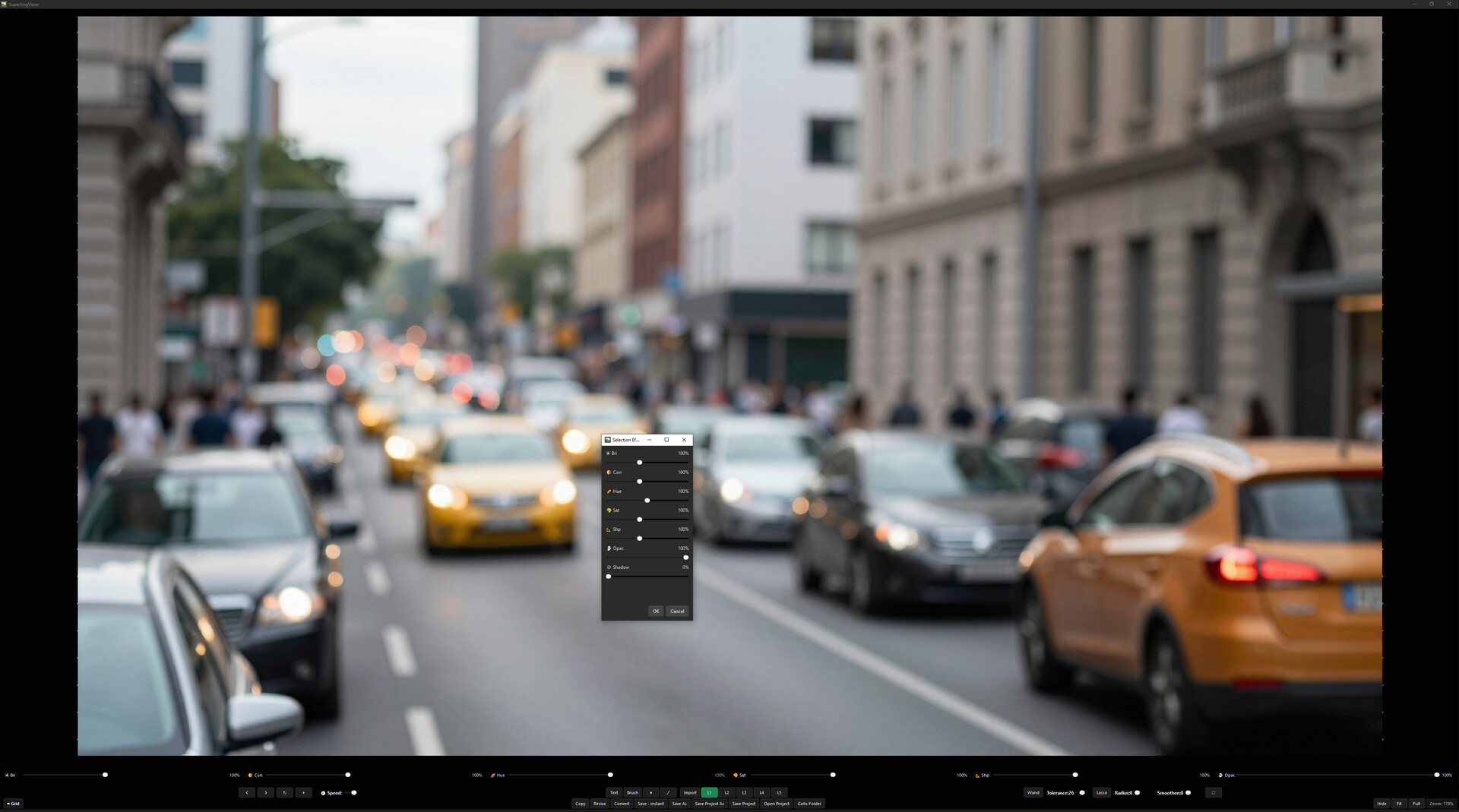Toggle the Lasso selection tool
Image resolution: width=1459 pixels, height=812 pixels.
[x=1101, y=792]
